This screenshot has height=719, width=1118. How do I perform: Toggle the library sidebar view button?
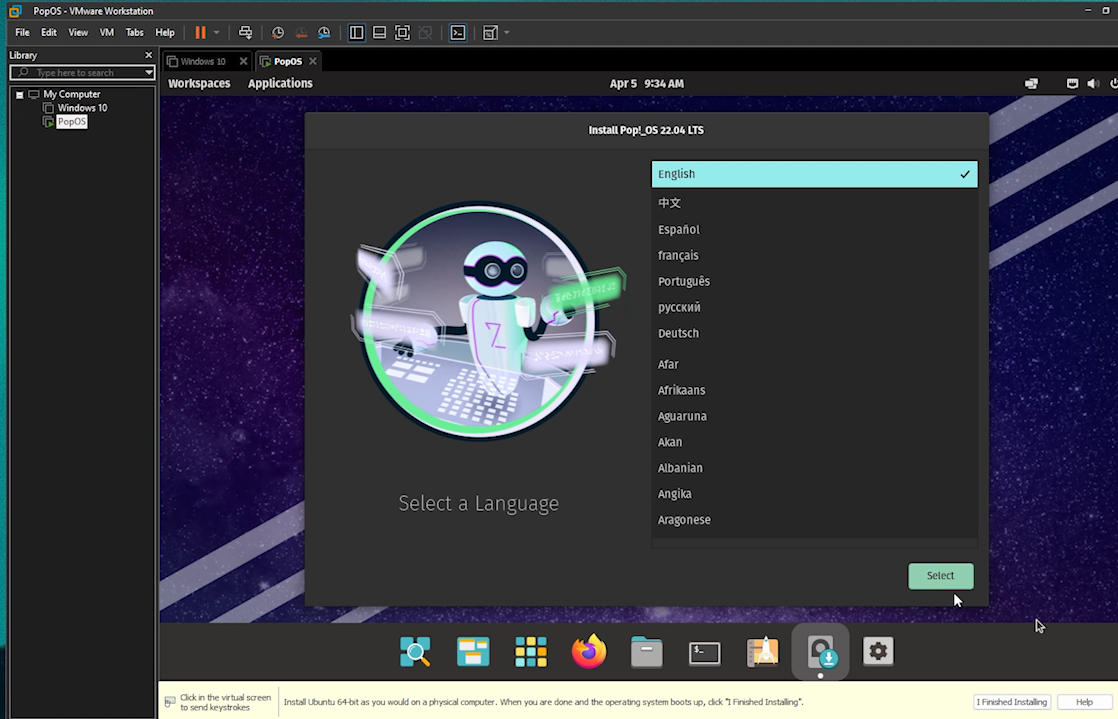(356, 32)
